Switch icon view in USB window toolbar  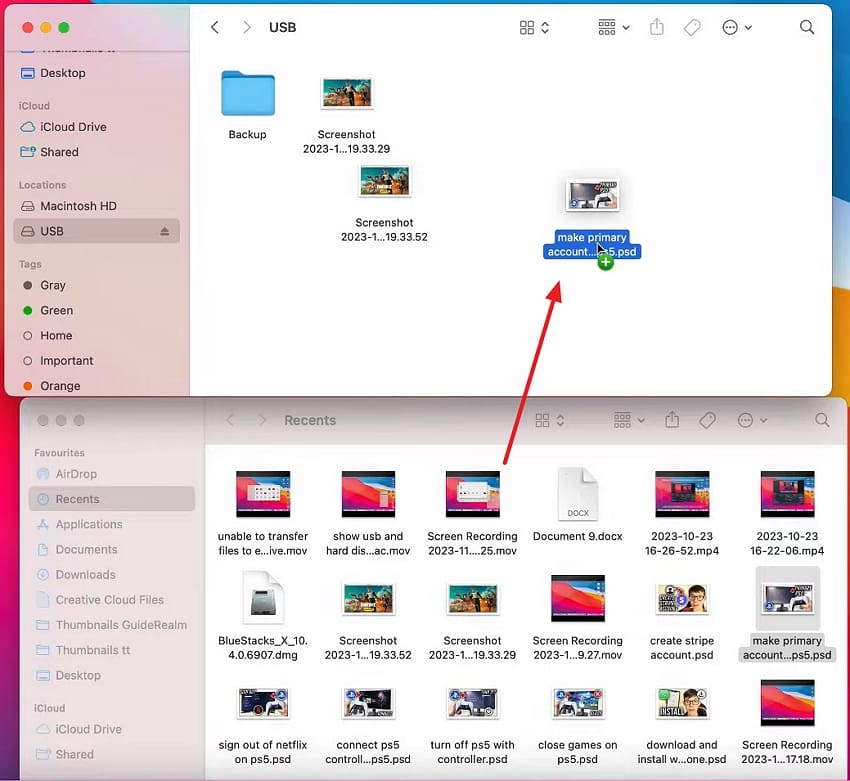(534, 27)
